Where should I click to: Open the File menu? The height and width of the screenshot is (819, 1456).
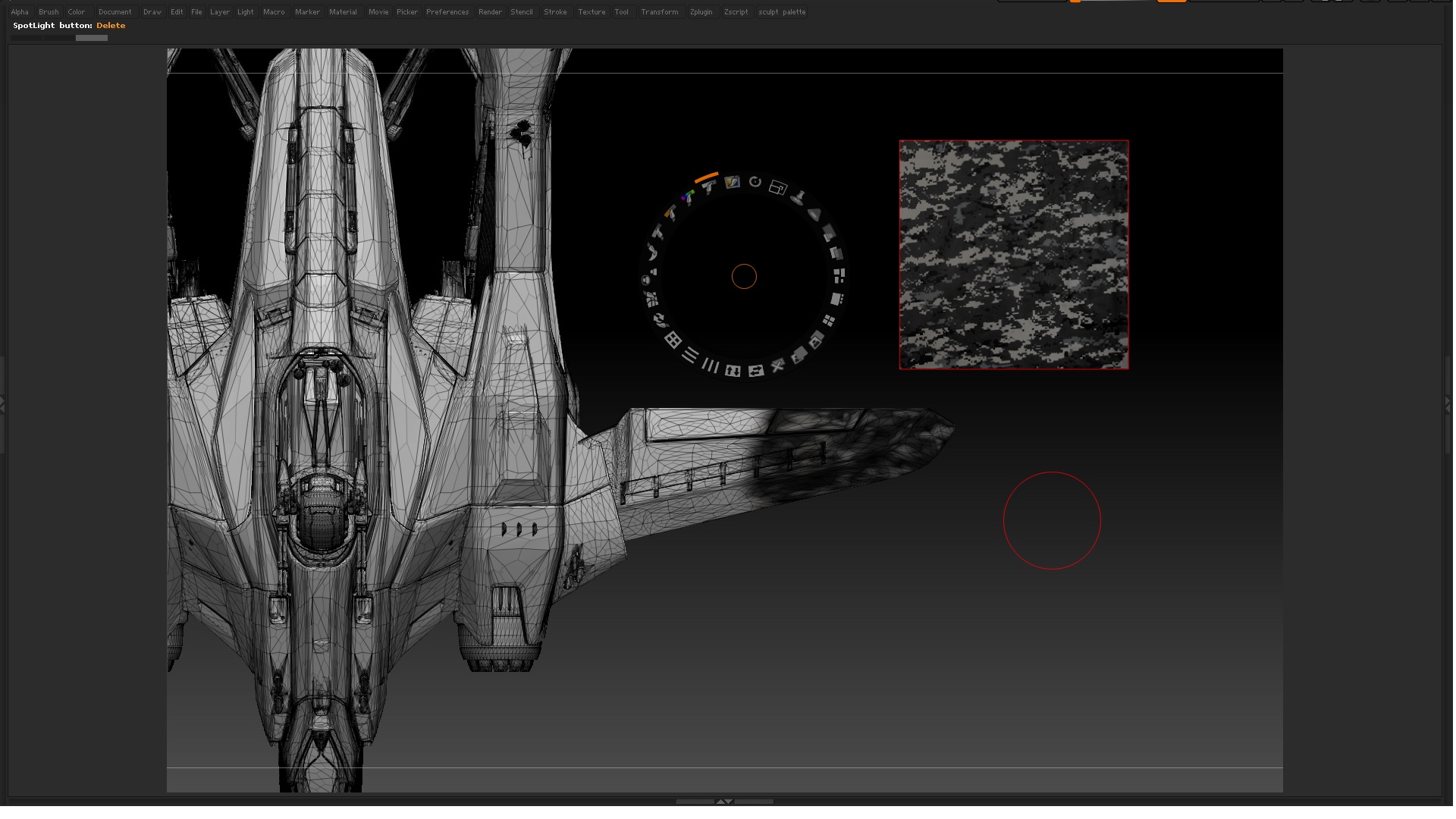pos(196,12)
